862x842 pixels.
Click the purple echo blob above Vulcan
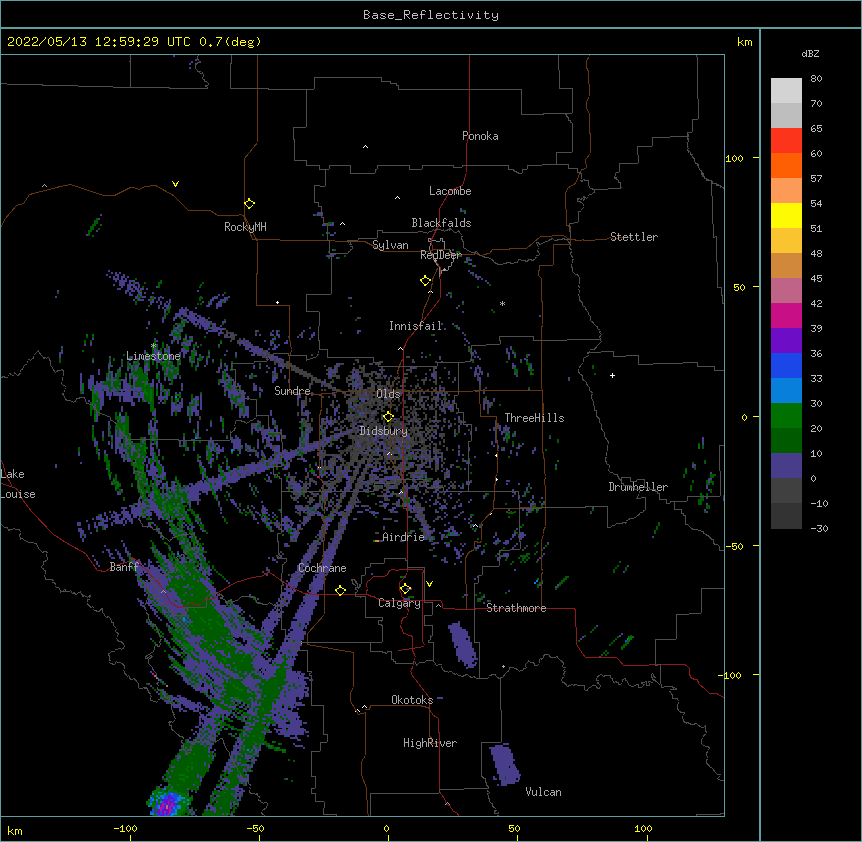point(505,765)
